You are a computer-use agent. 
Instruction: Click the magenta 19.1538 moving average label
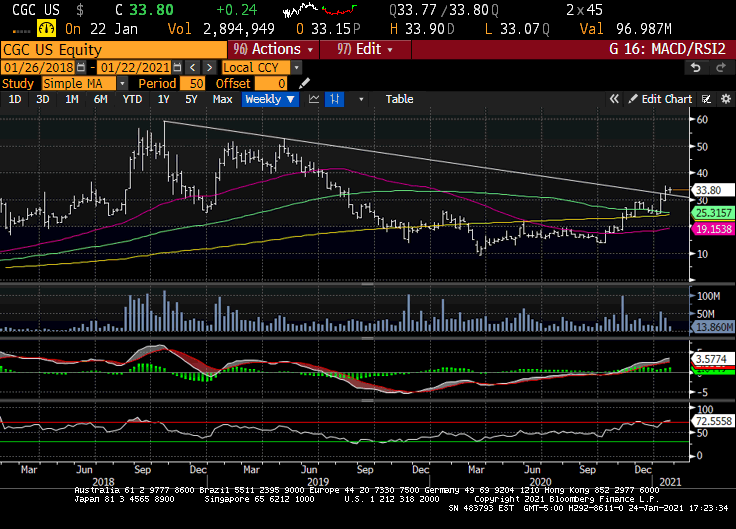coord(713,229)
